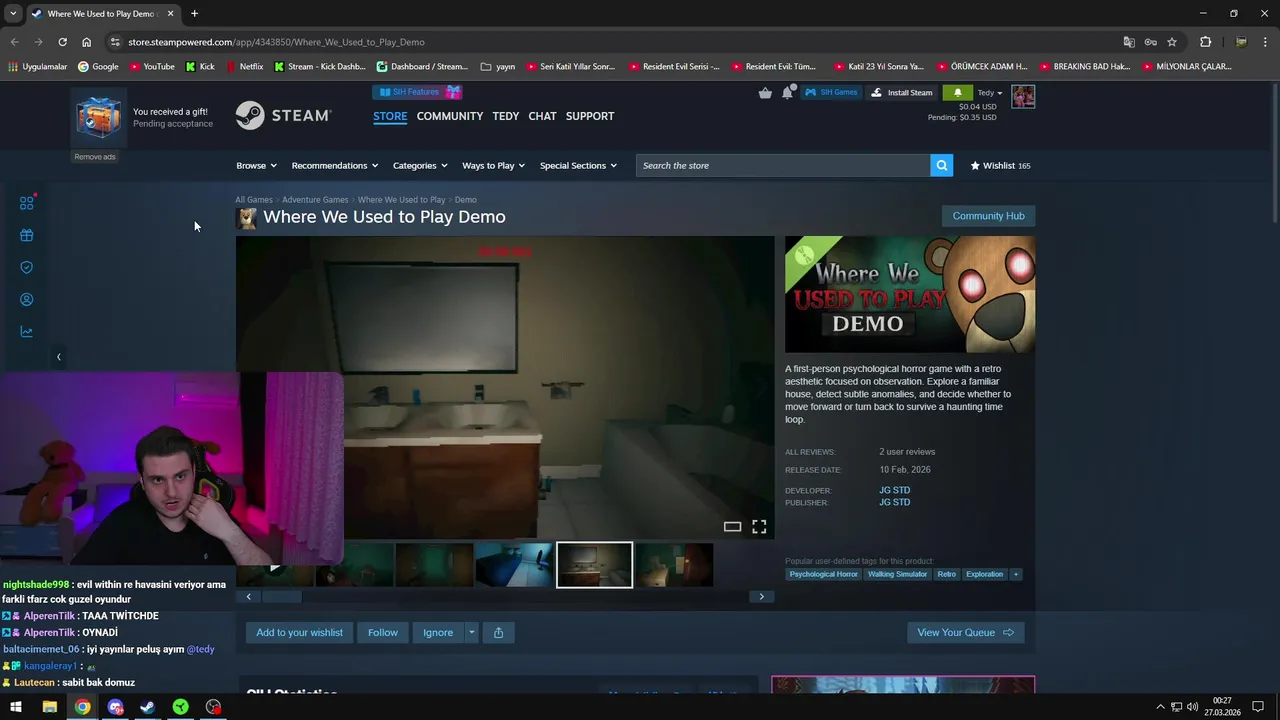Open the Ignore options dropdown arrow

coord(471,632)
